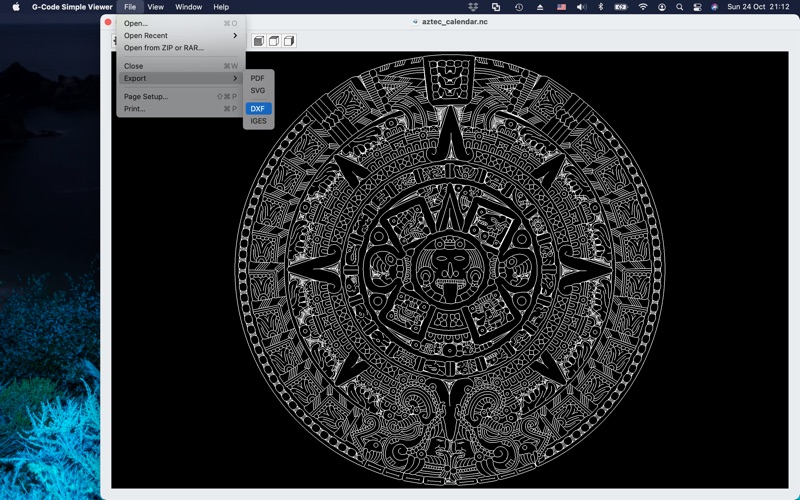This screenshot has height=500, width=800.
Task: Click the File menu
Action: (x=130, y=7)
